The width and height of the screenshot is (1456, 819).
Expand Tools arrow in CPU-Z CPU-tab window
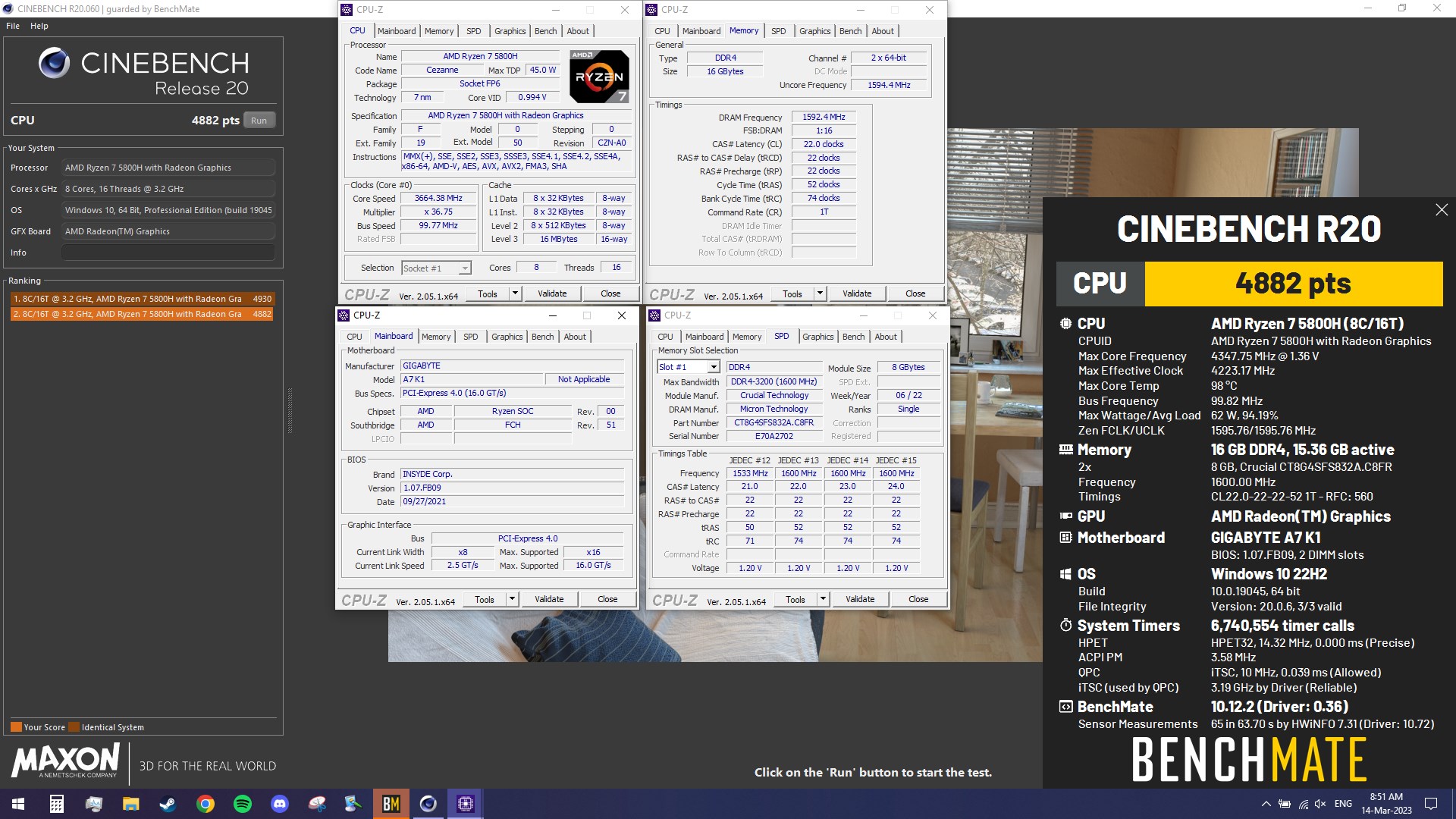[515, 293]
